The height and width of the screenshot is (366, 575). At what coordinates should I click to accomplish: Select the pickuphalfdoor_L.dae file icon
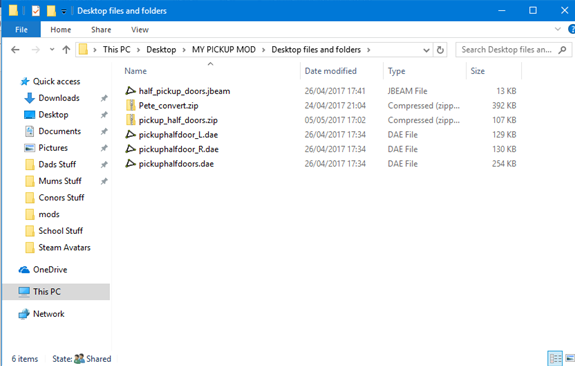131,135
